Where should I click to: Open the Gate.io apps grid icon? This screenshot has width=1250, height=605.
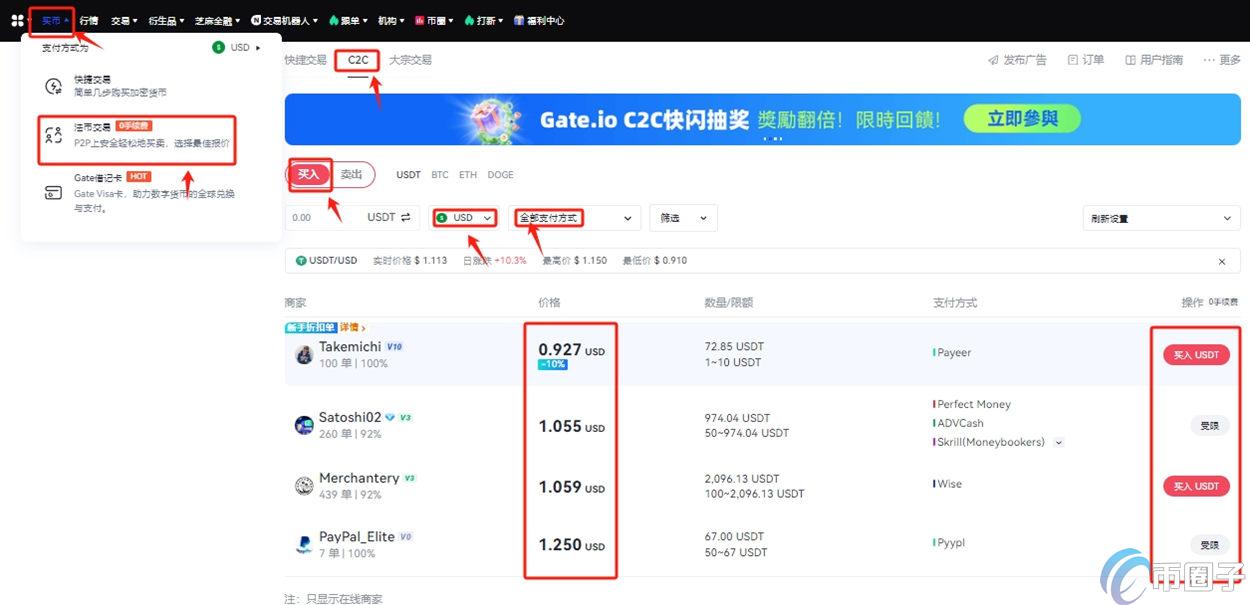click(15, 20)
